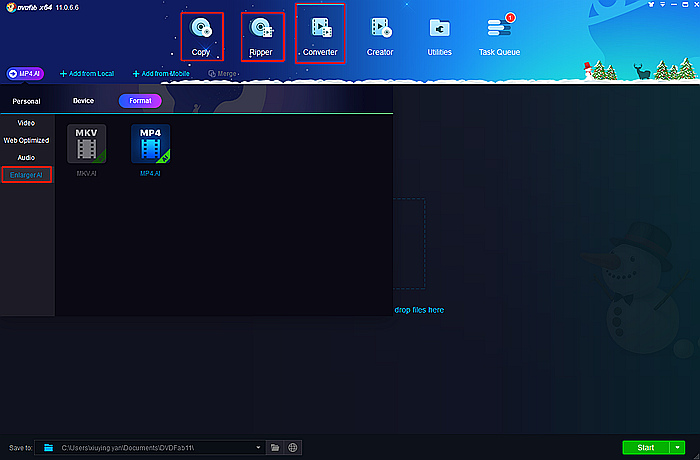700x460 pixels.
Task: Click Add from Local
Action: 86,74
